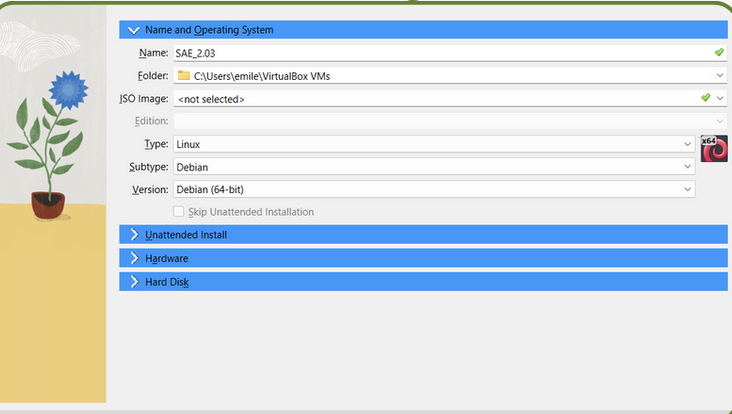Screen dimensions: 732x414
Task: Click the chevron icon beside Unattended Install
Action: [x=134, y=235]
